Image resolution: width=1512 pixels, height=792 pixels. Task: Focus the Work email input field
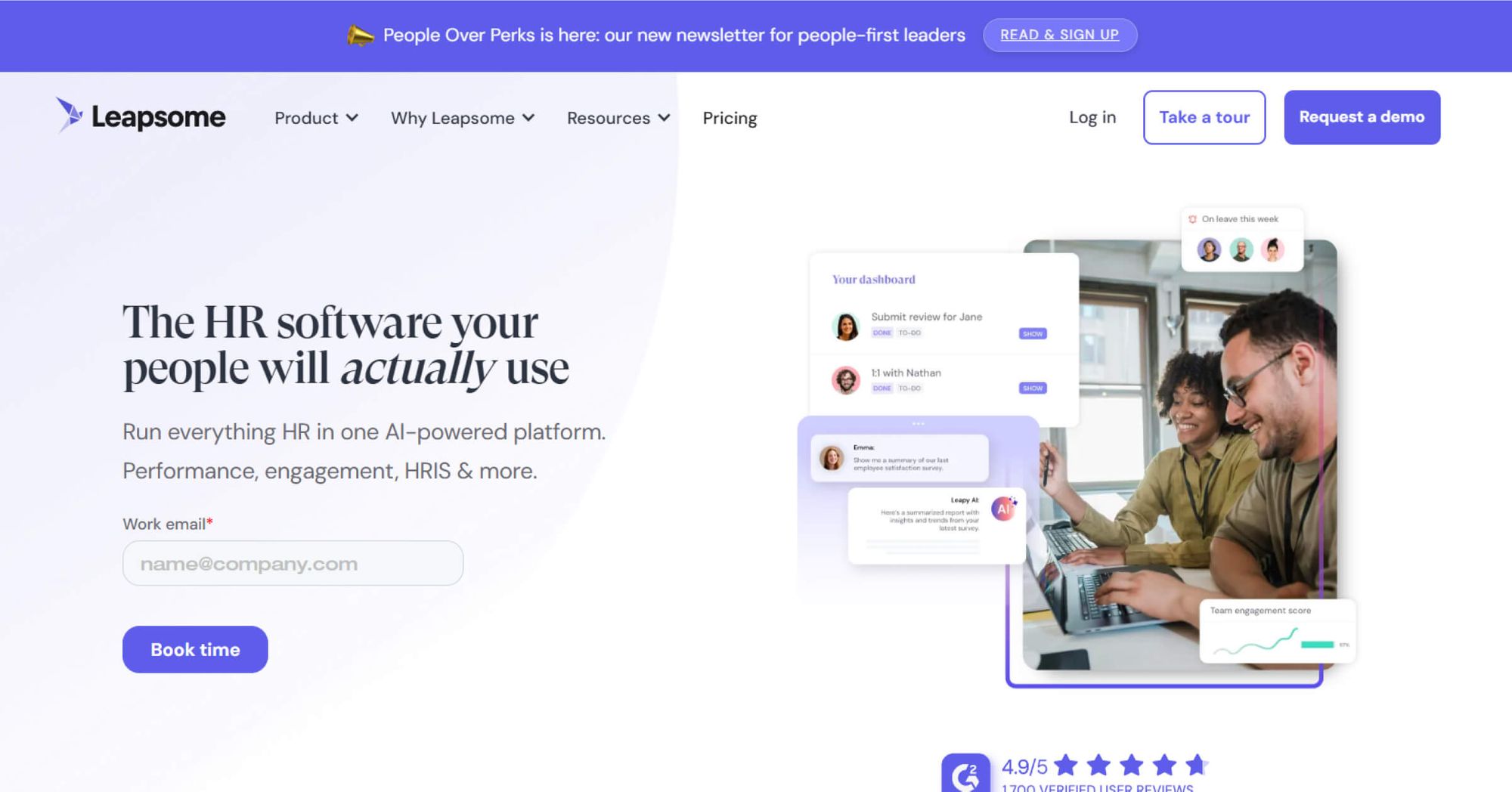293,563
